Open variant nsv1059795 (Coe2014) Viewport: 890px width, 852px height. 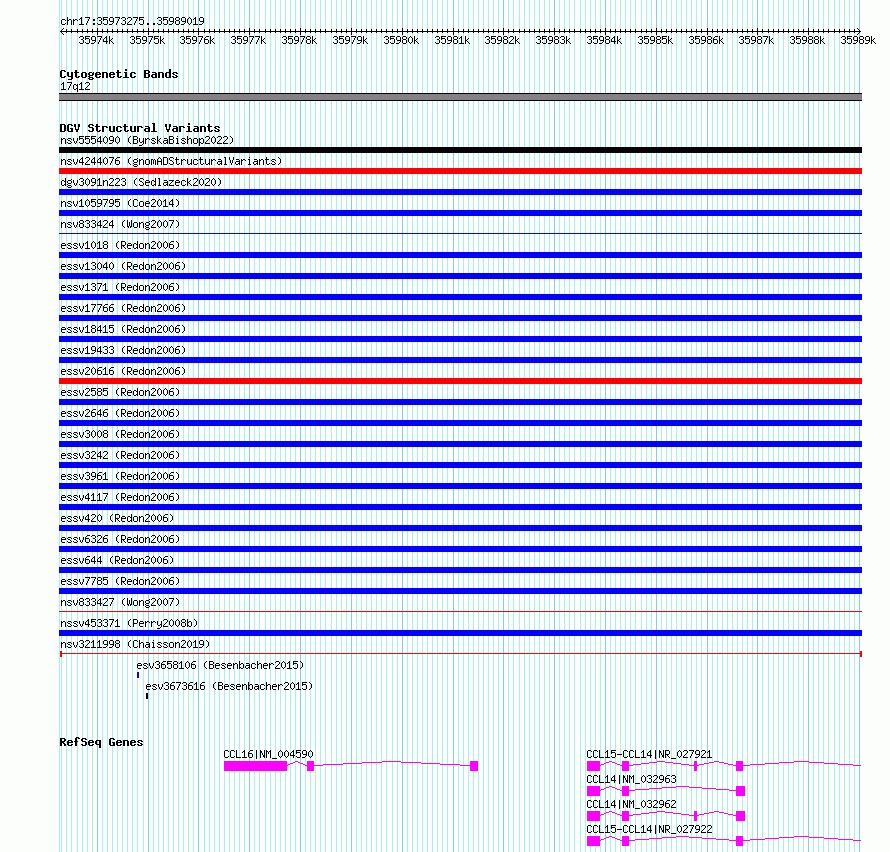pos(120,203)
